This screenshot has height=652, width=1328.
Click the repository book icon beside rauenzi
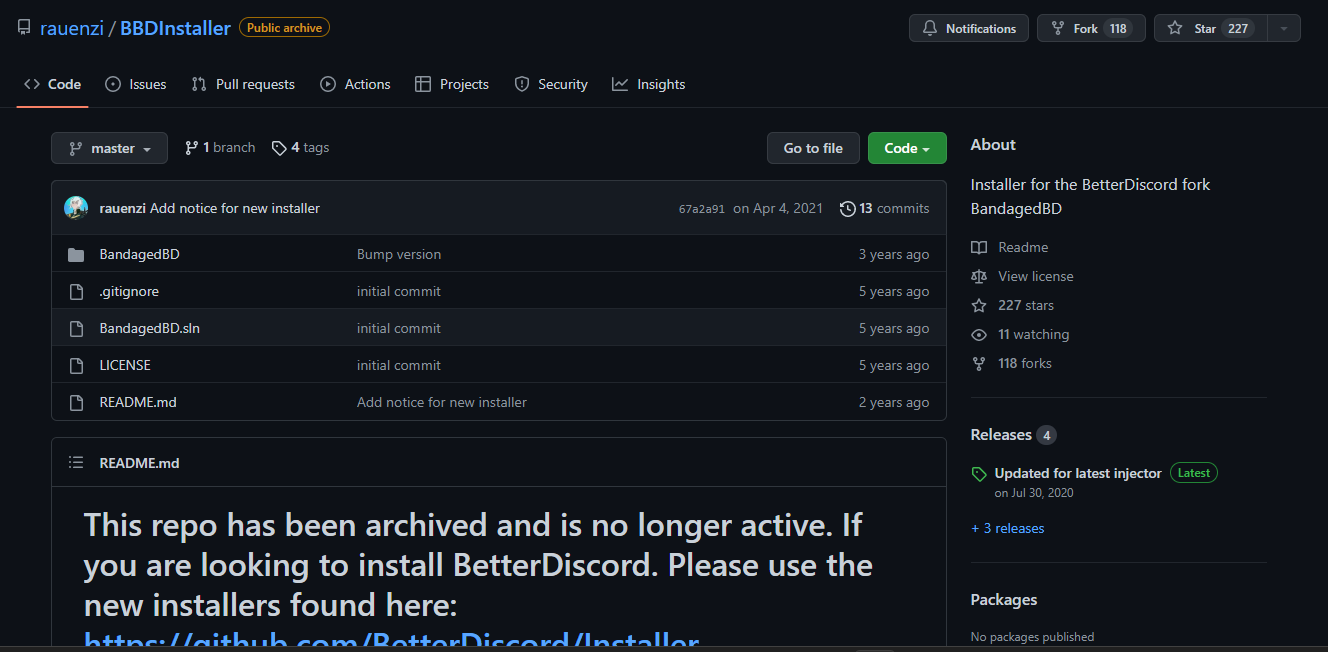24,28
